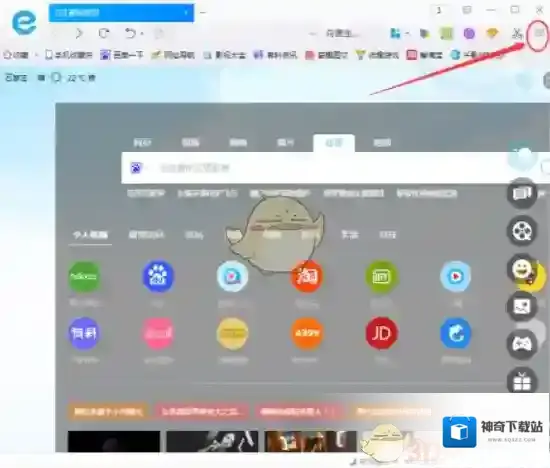Click the smiley face sidebar icon
The image size is (550, 468).
(522, 269)
